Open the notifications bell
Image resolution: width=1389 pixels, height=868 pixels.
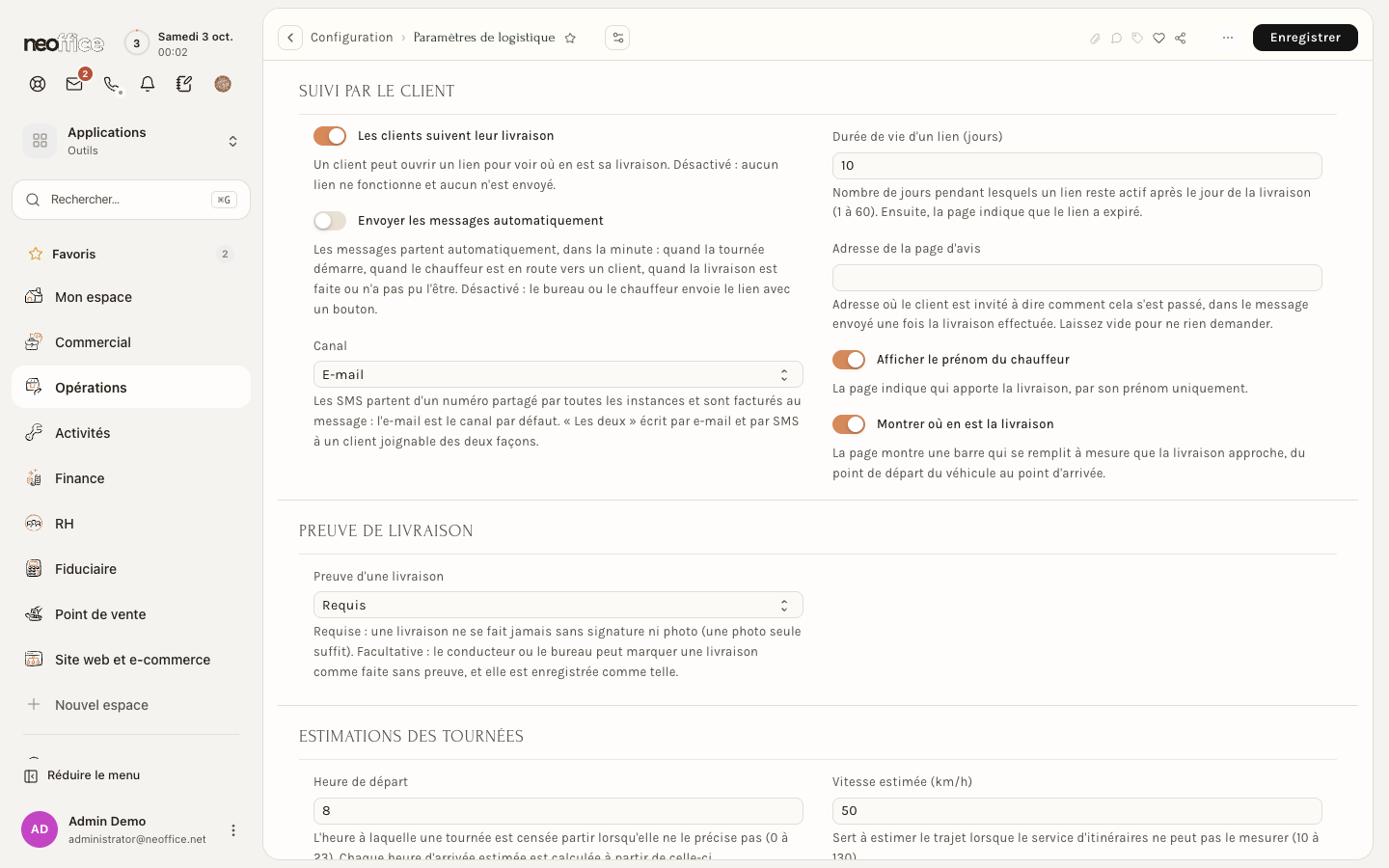(x=148, y=84)
